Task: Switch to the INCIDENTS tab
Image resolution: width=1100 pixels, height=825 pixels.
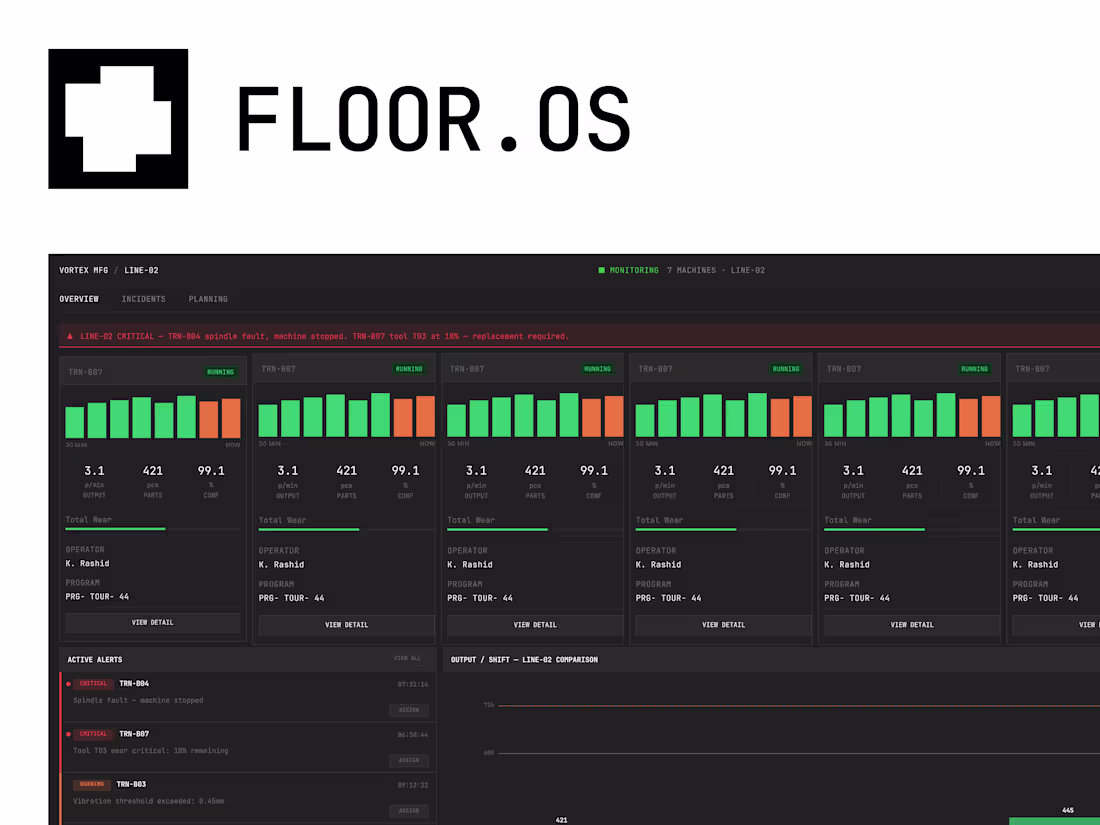Action: click(x=144, y=299)
